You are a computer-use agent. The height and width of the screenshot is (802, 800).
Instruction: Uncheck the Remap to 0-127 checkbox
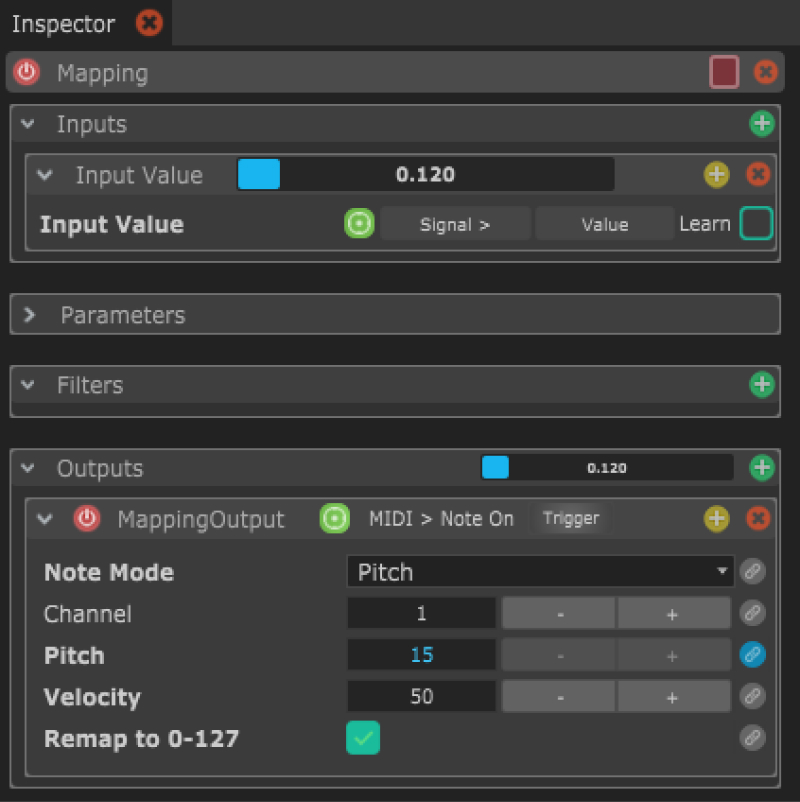pyautogui.click(x=363, y=739)
